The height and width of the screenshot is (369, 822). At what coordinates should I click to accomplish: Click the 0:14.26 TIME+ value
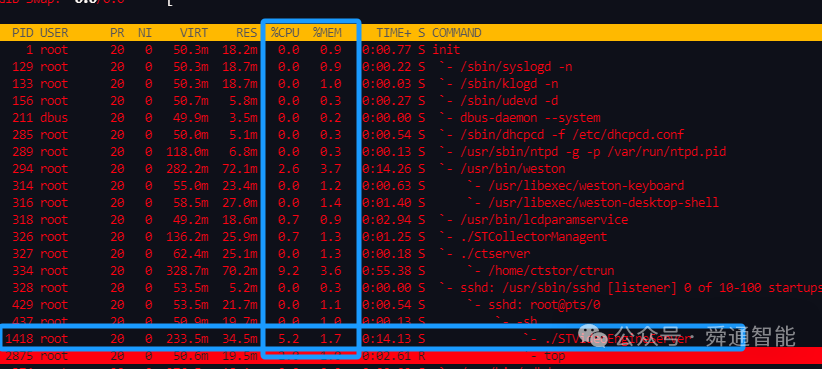pyautogui.click(x=387, y=169)
